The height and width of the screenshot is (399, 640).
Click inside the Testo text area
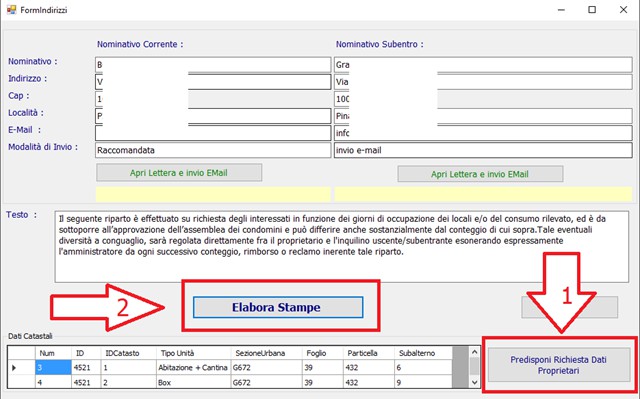pos(342,246)
